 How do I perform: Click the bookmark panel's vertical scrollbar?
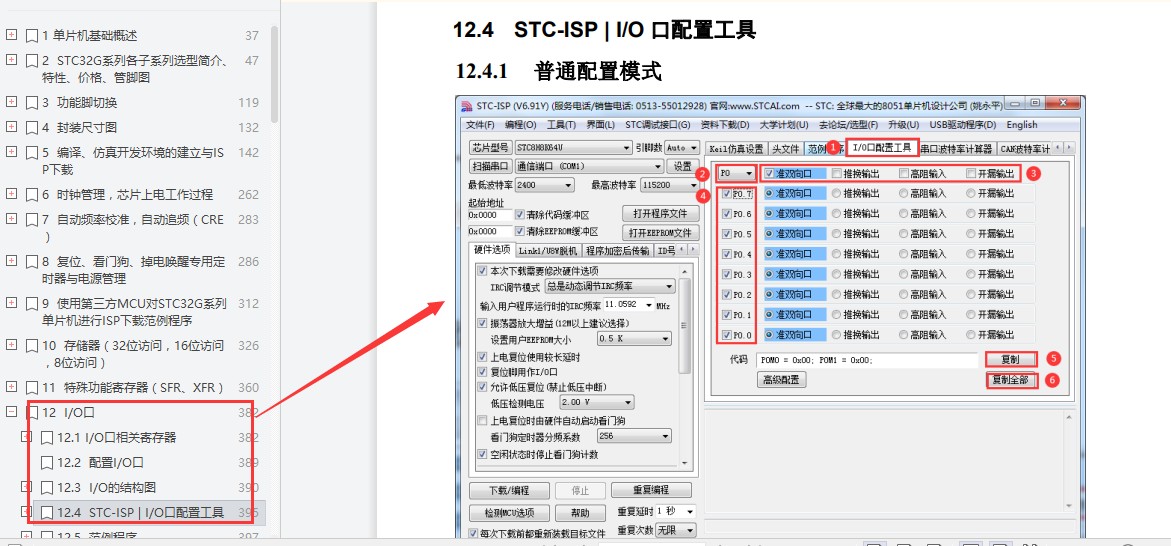[x=275, y=75]
